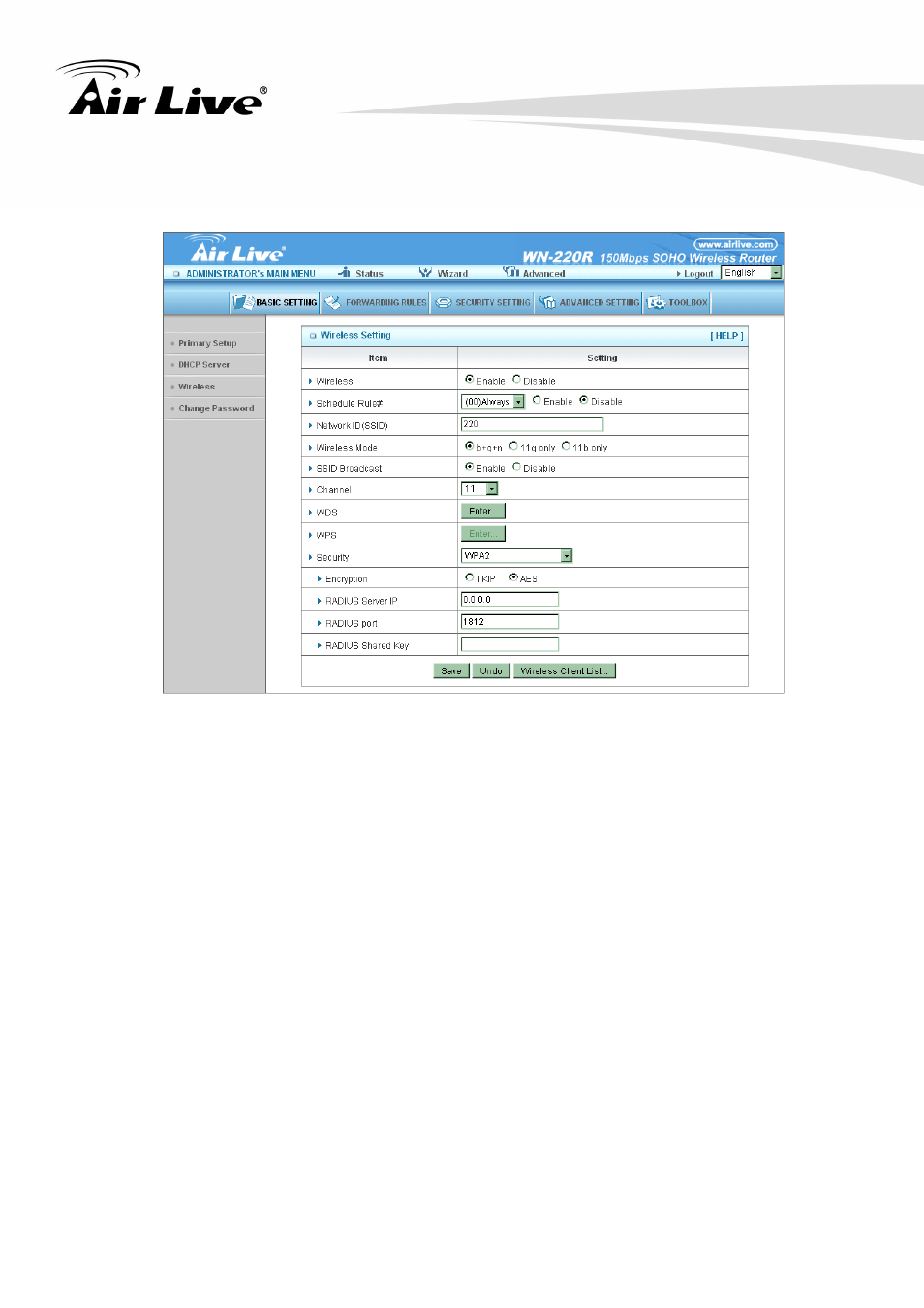This screenshot has width=924, height=1308.
Task: Click the Status person icon
Action: pyautogui.click(x=344, y=273)
